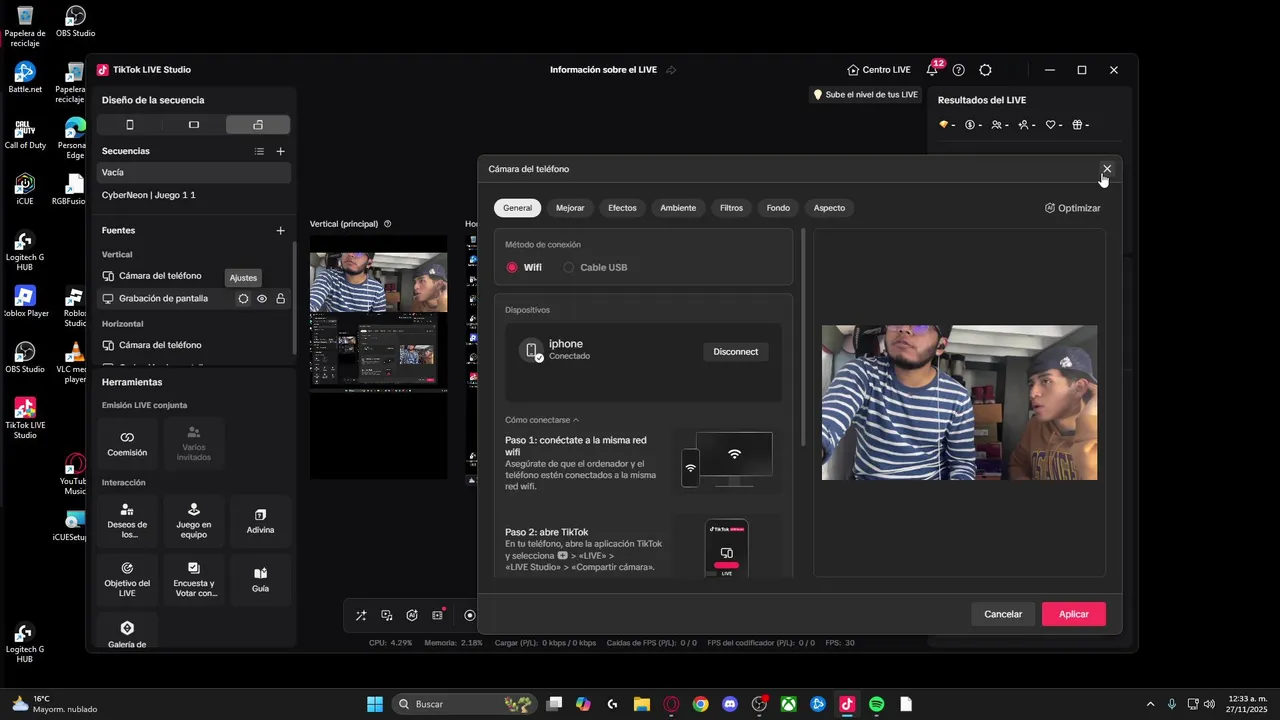
Task: Add a new sequence with Secuencias plus
Action: (281, 151)
